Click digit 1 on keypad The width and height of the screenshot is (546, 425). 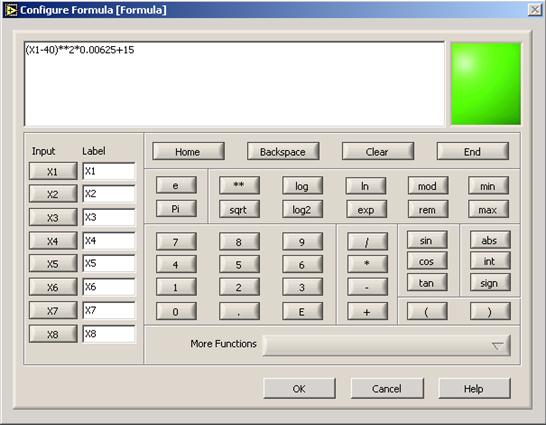176,287
